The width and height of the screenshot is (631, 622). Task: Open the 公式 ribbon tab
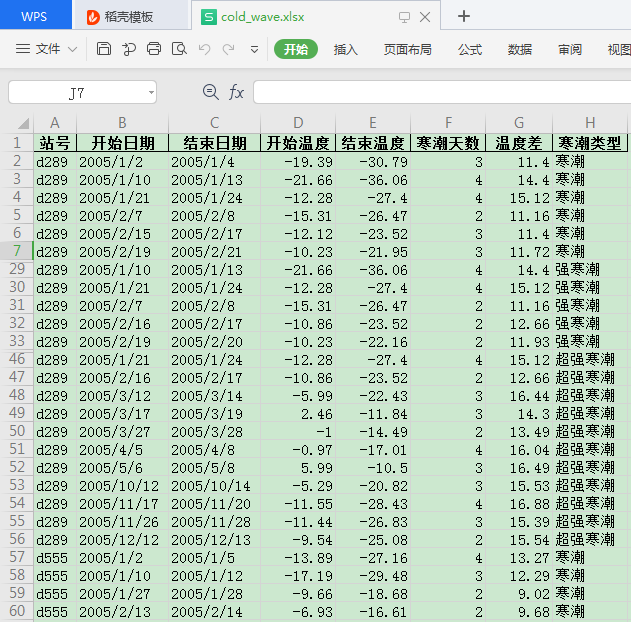coord(470,49)
